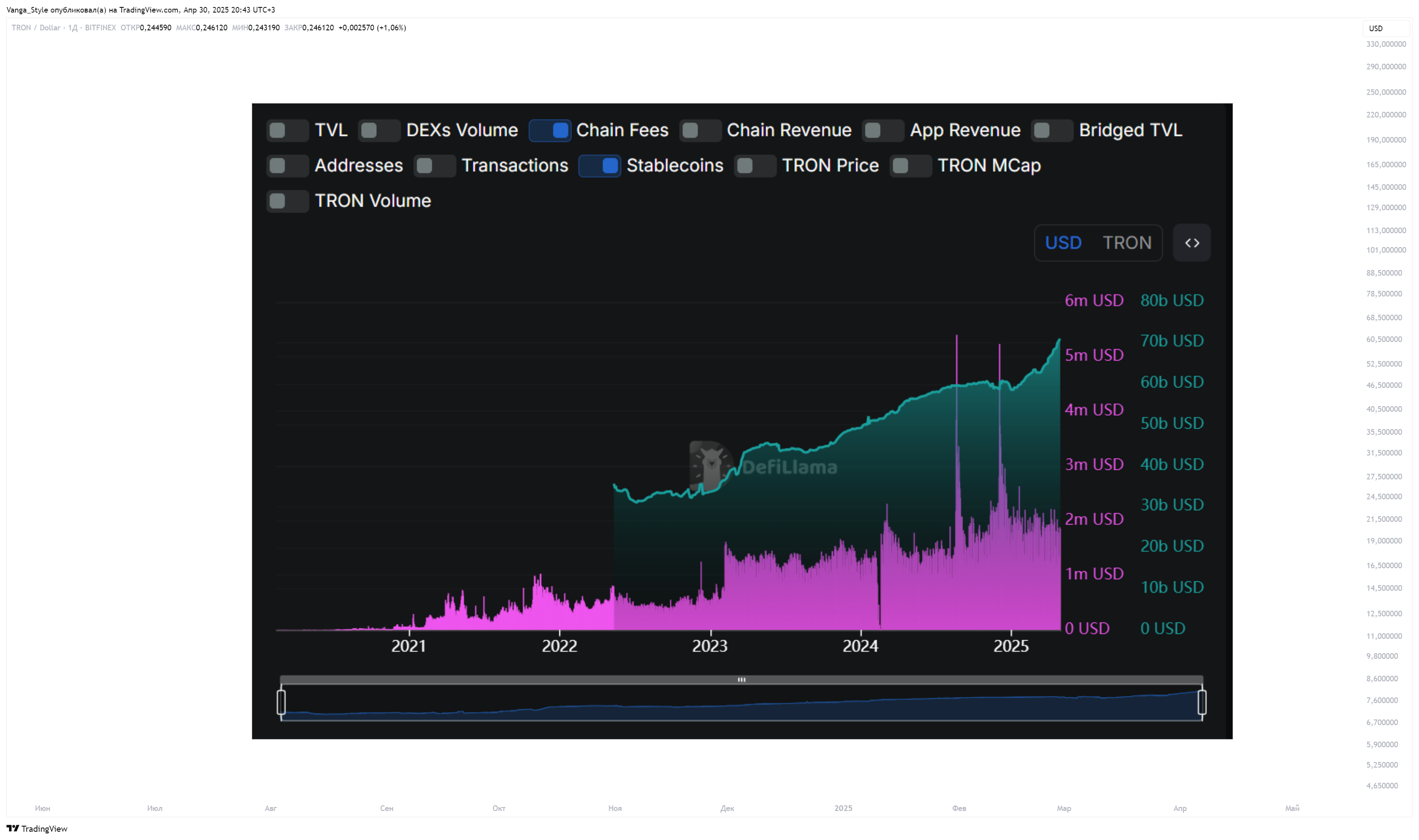Click the 10b USD axis label
The height and width of the screenshot is (840, 1419).
coord(1171,588)
